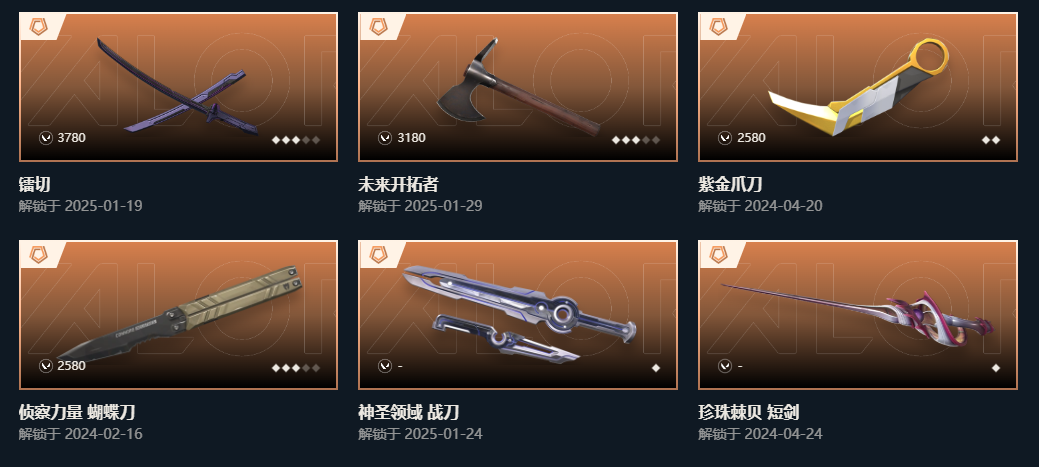Click the badge icon on the 未来开拓者 card
The image size is (1039, 467).
tap(378, 27)
